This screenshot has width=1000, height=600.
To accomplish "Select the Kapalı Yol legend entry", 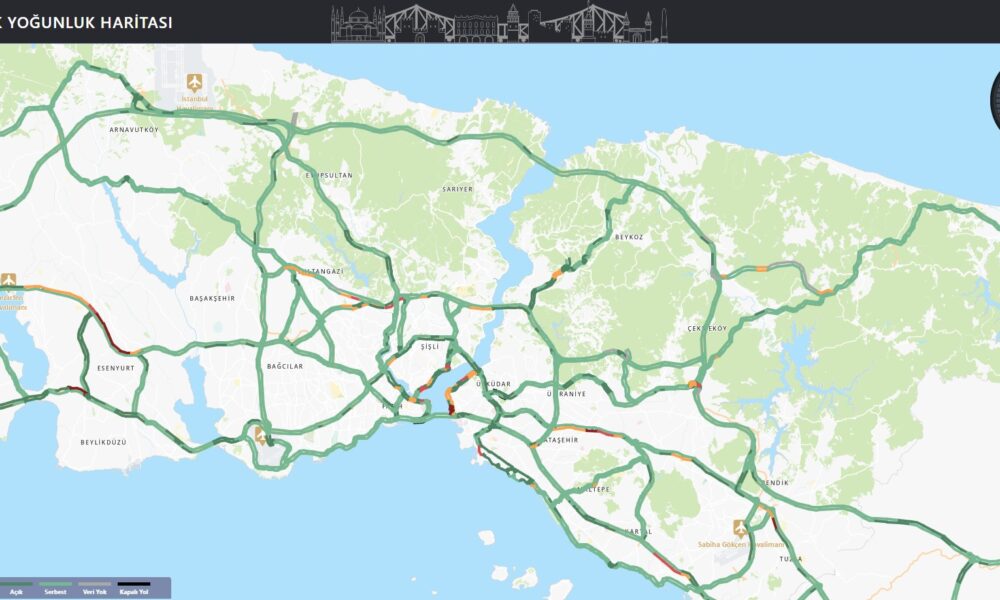I will pyautogui.click(x=134, y=588).
